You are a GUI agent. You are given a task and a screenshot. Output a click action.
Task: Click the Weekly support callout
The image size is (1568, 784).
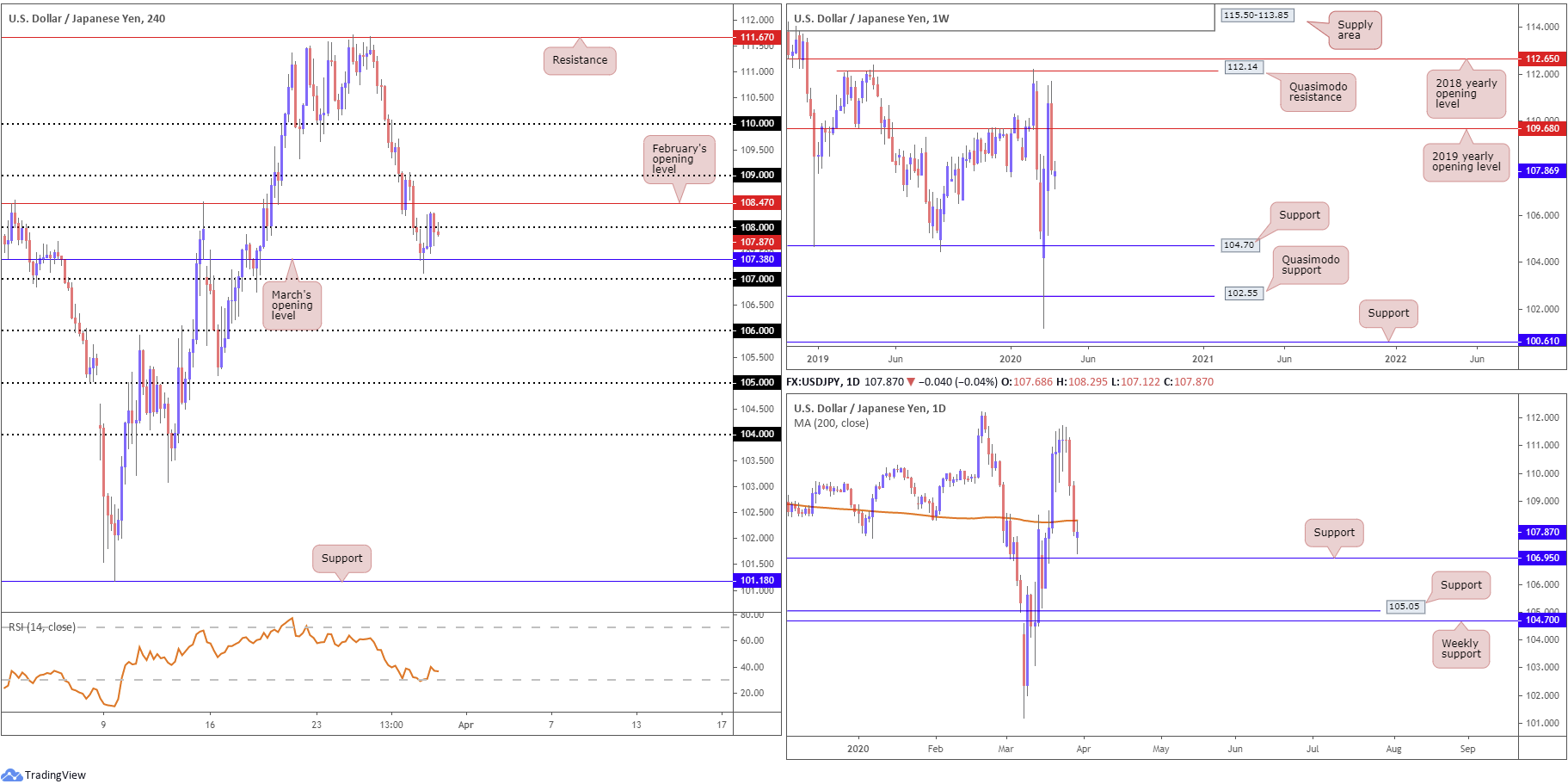tap(1460, 649)
